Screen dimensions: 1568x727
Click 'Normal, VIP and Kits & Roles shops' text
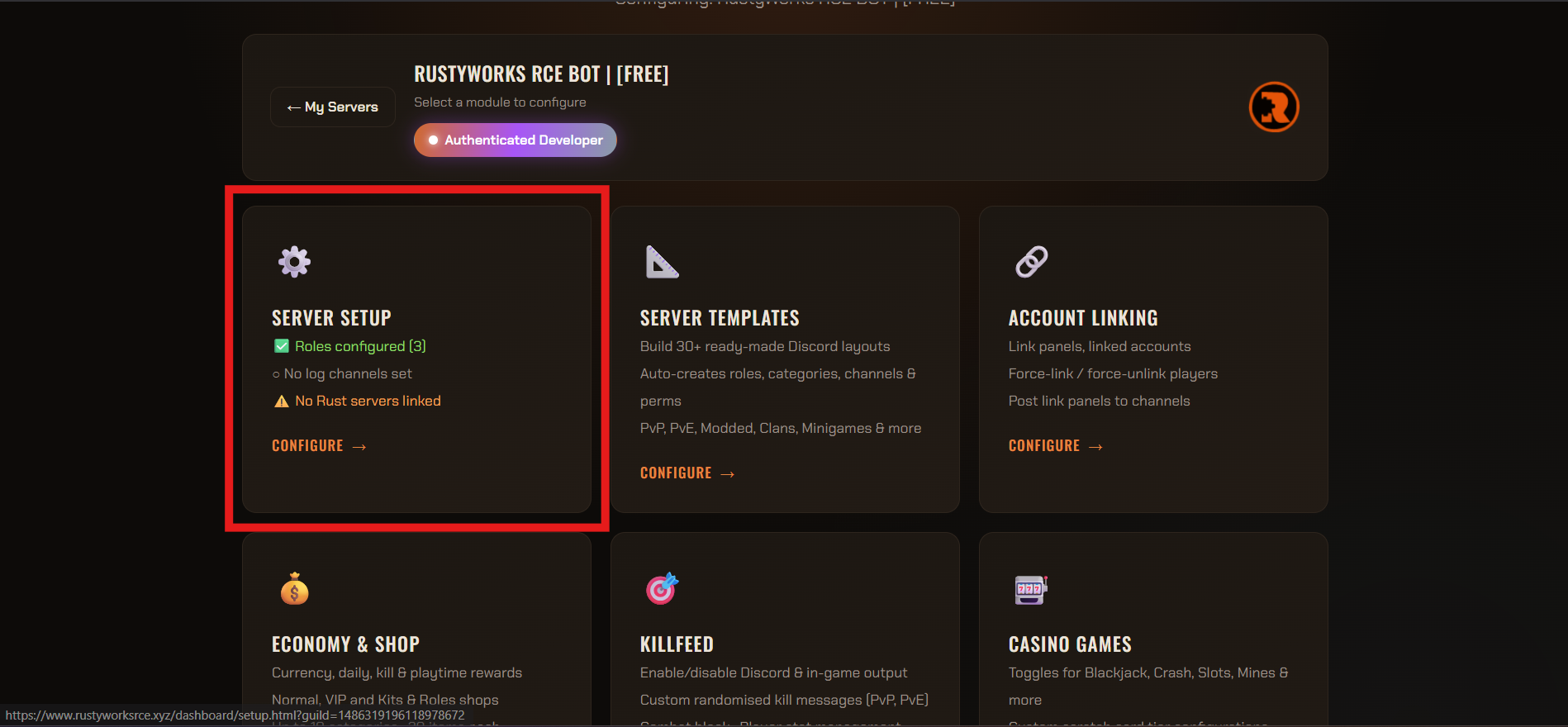pyautogui.click(x=385, y=700)
